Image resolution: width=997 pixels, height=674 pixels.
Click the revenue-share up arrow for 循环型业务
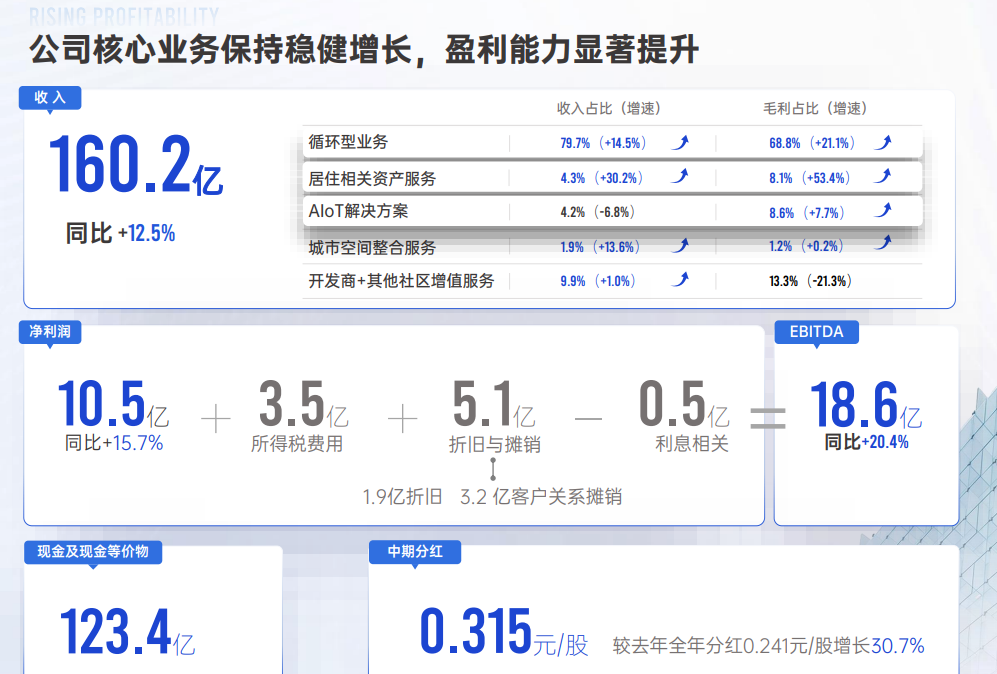coord(680,142)
